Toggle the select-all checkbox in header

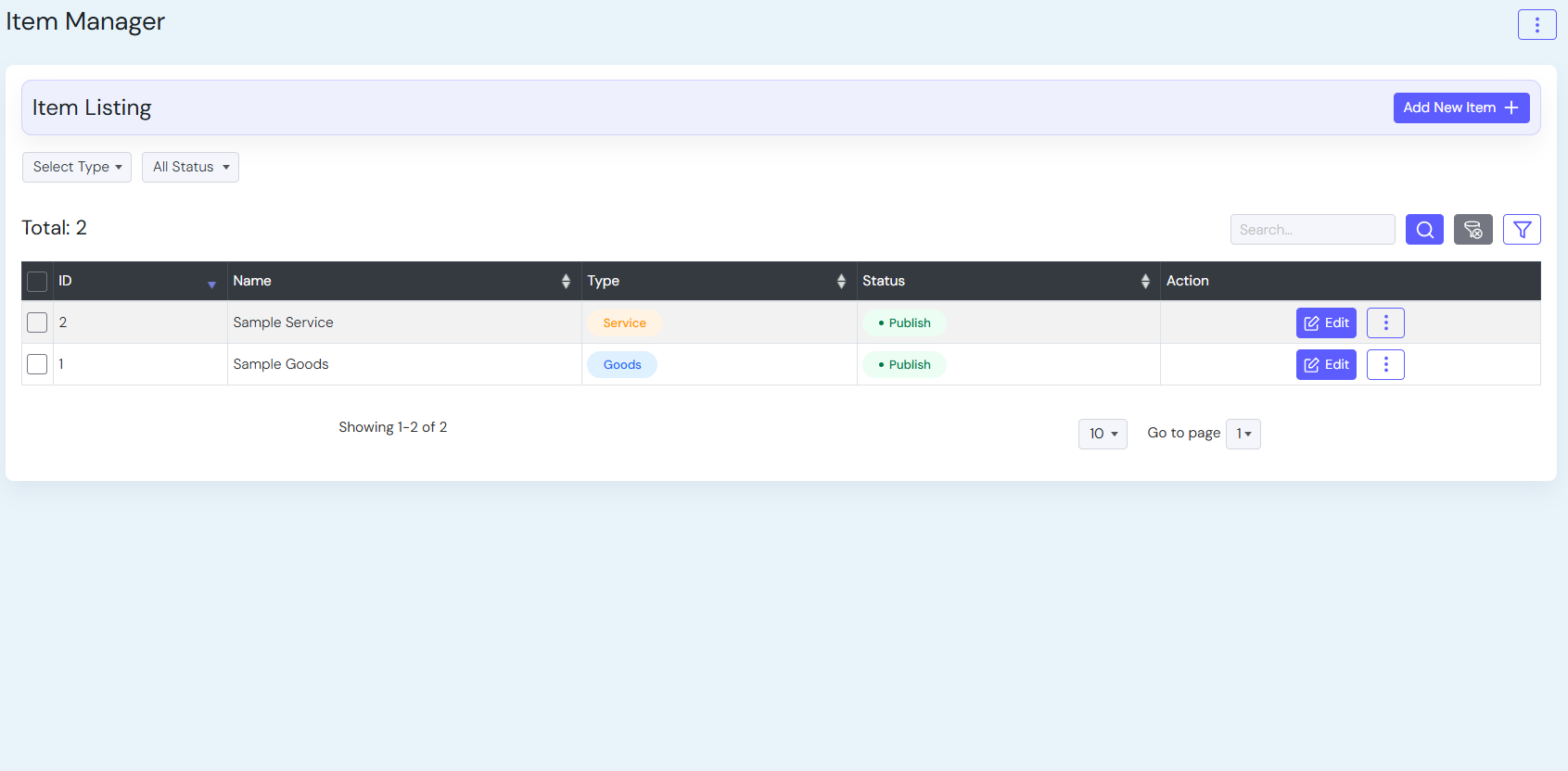pyautogui.click(x=37, y=282)
